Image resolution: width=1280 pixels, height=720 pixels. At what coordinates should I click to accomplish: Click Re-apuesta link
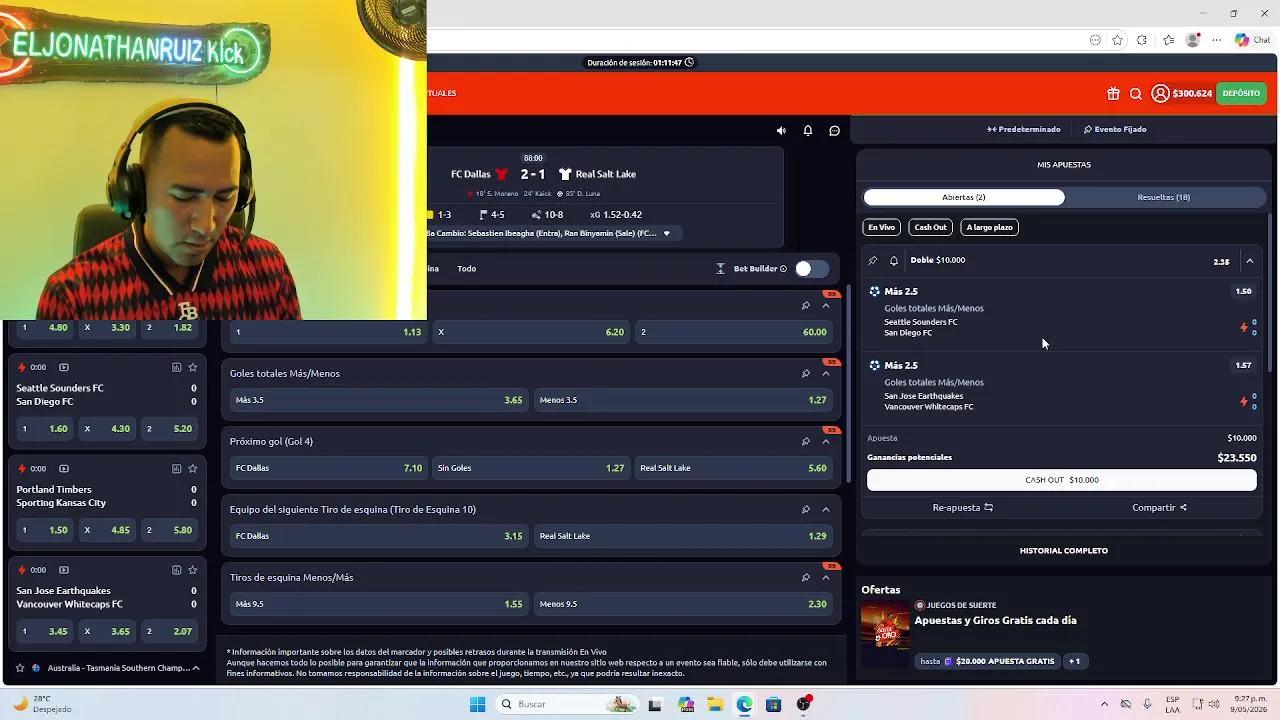click(962, 507)
